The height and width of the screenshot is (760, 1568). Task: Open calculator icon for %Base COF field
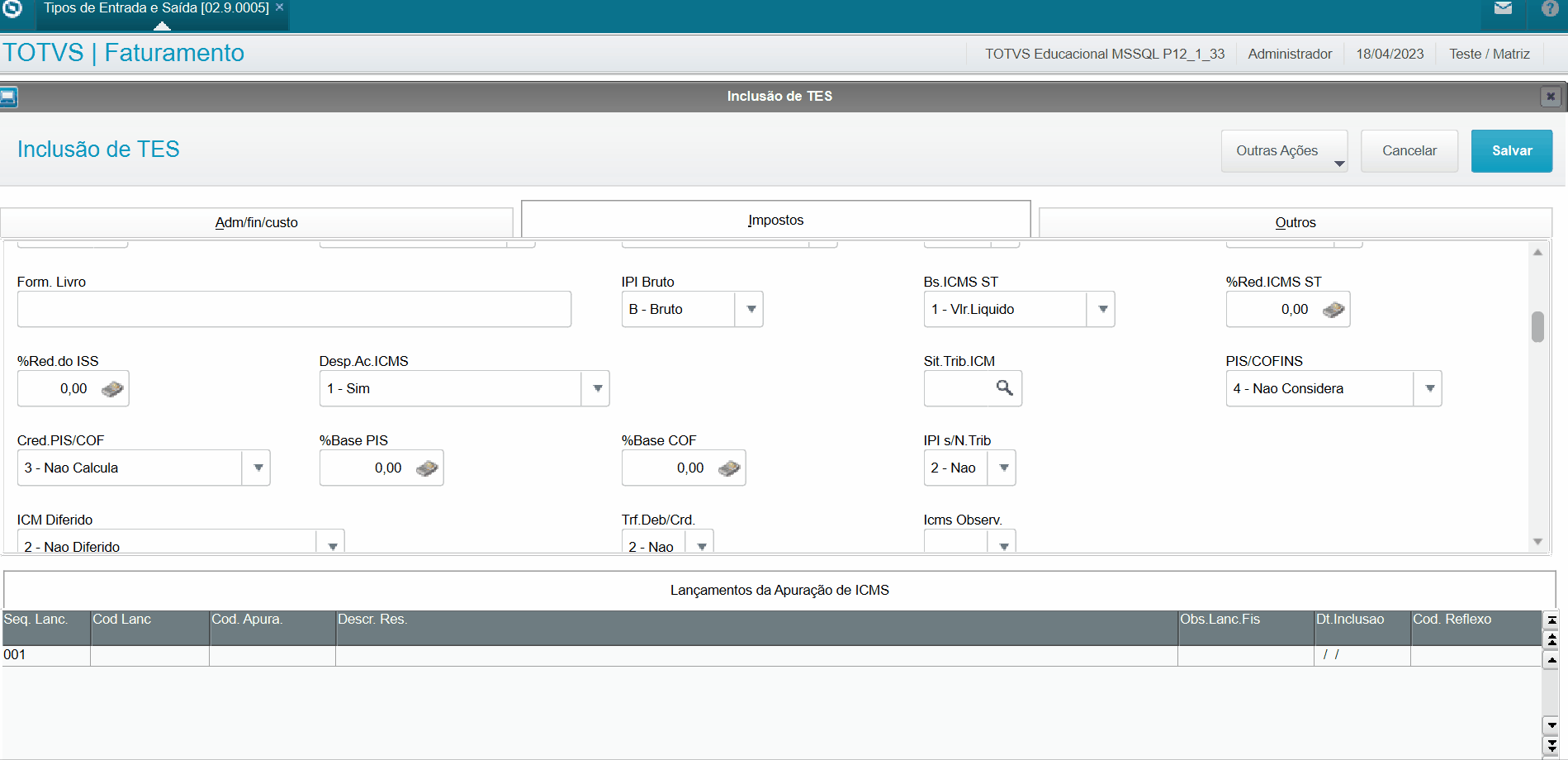pos(729,468)
